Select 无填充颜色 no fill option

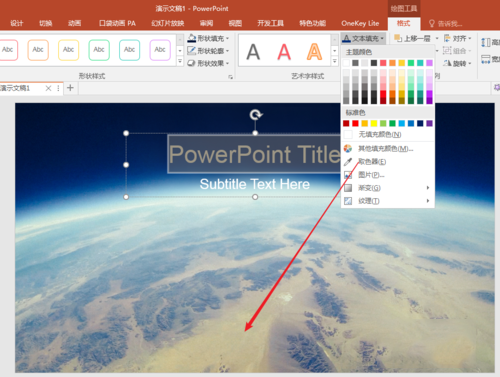click(379, 135)
